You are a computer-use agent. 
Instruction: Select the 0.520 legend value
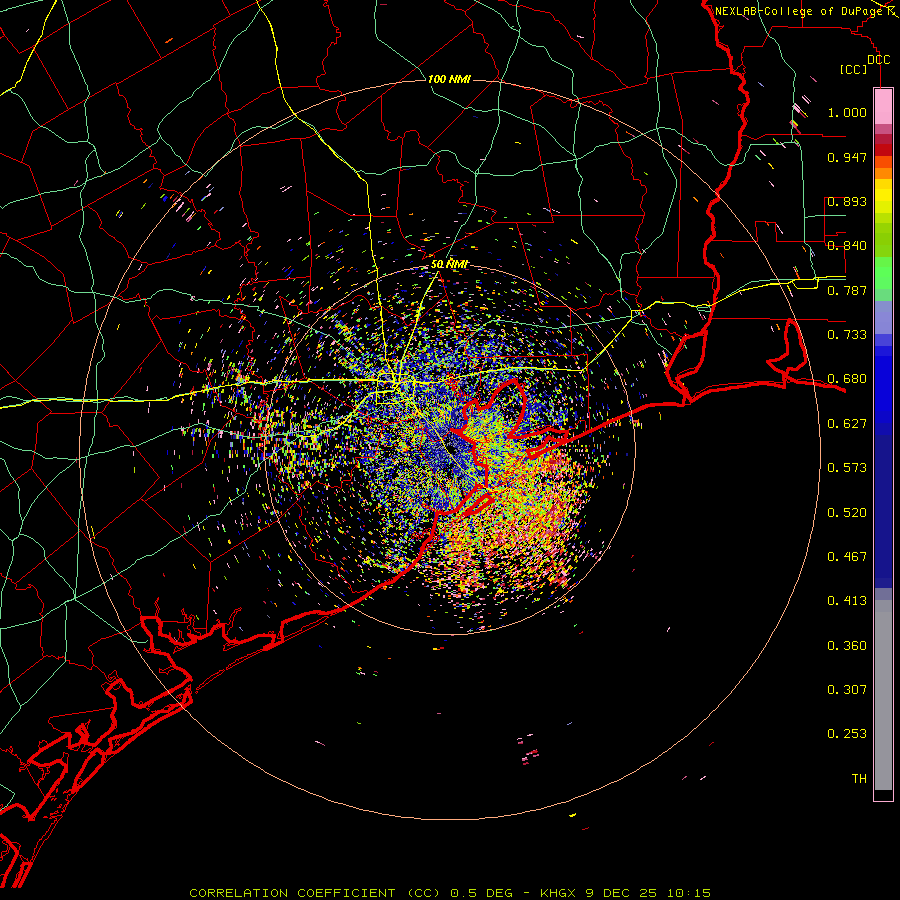pyautogui.click(x=847, y=513)
